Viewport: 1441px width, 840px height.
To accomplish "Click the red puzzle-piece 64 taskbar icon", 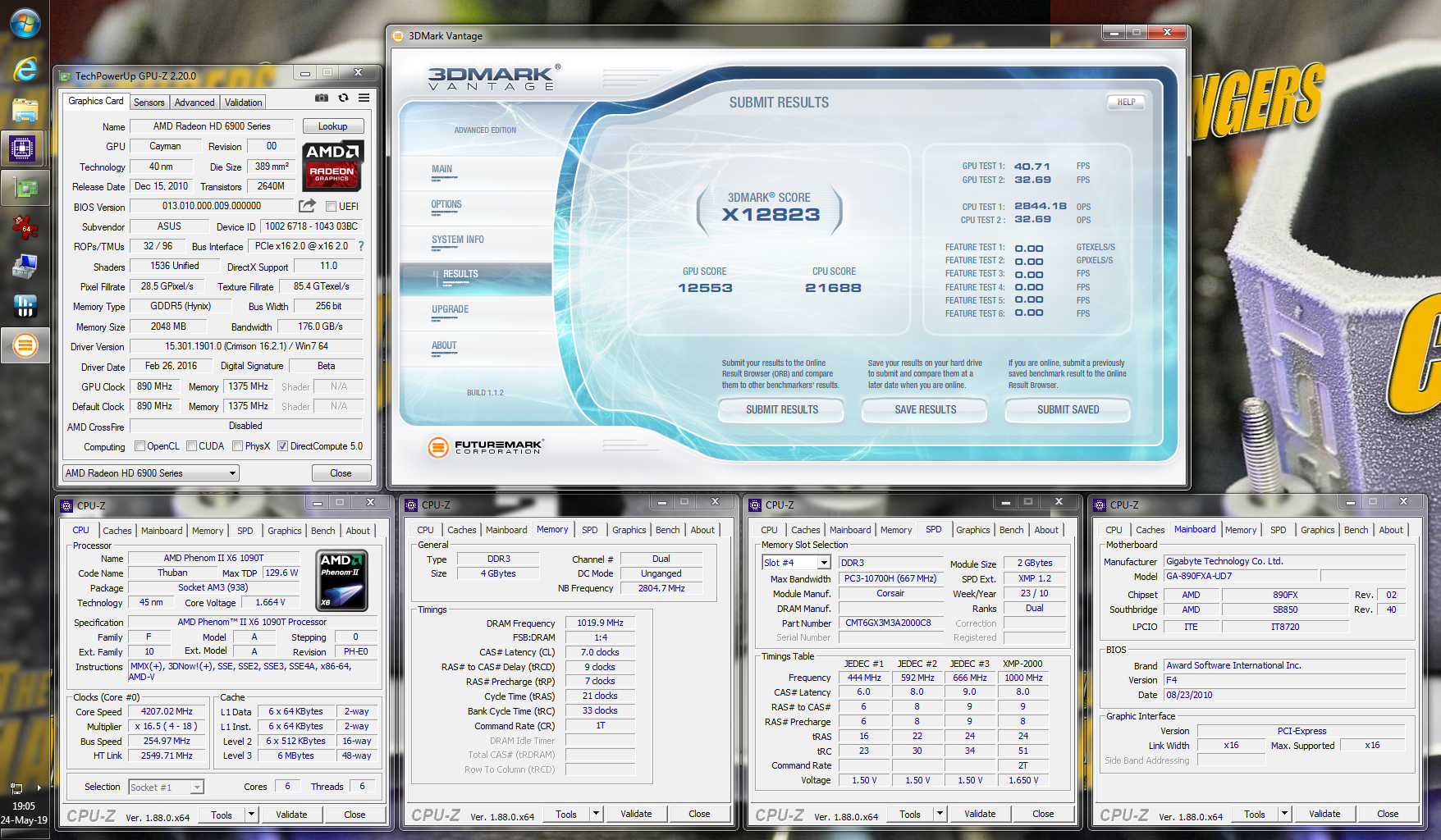I will coord(25,227).
